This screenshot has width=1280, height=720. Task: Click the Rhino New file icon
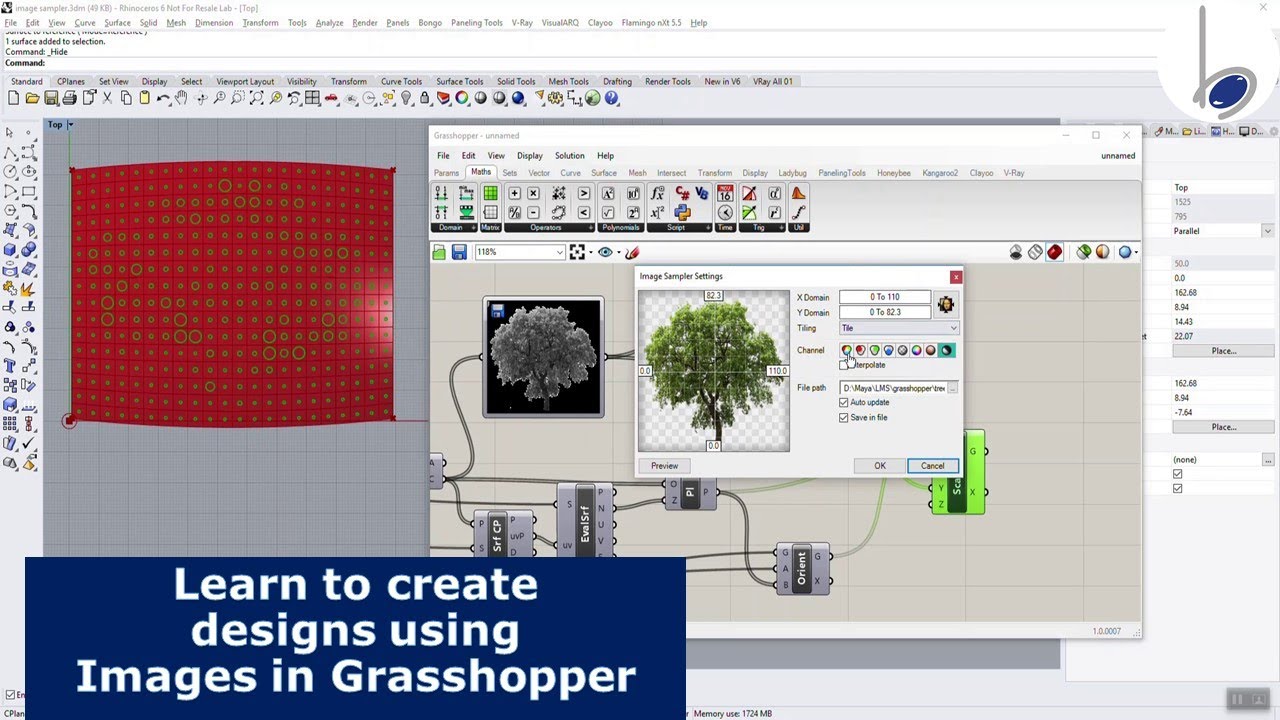pyautogui.click(x=14, y=98)
